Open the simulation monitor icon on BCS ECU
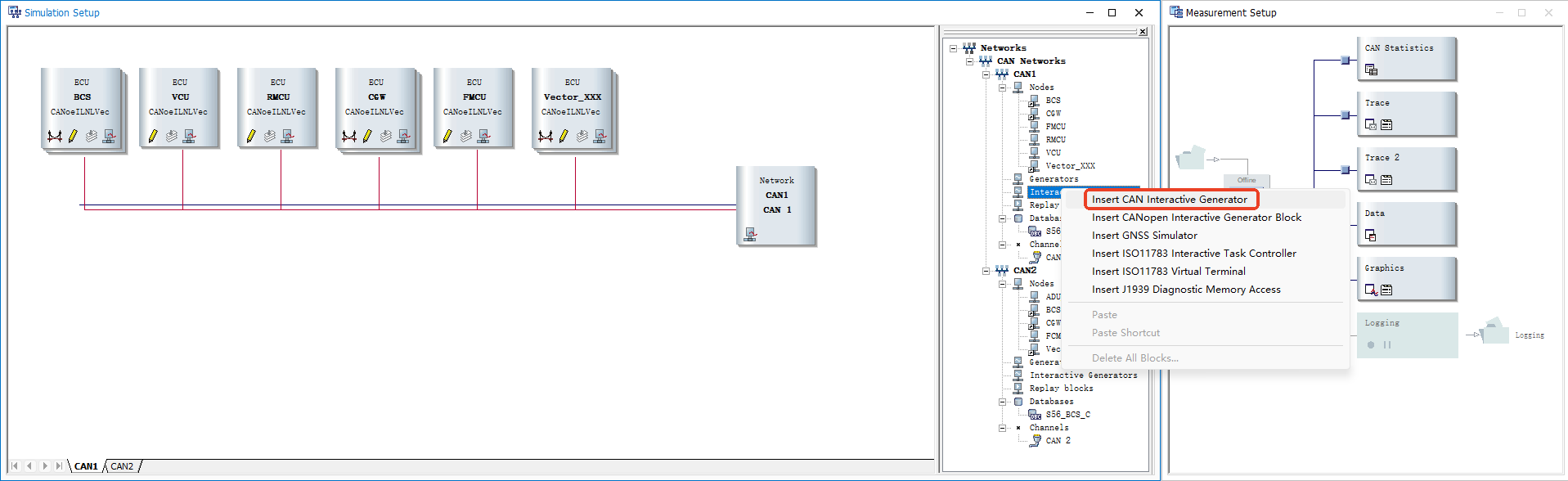This screenshot has width=1568, height=481. click(x=109, y=137)
